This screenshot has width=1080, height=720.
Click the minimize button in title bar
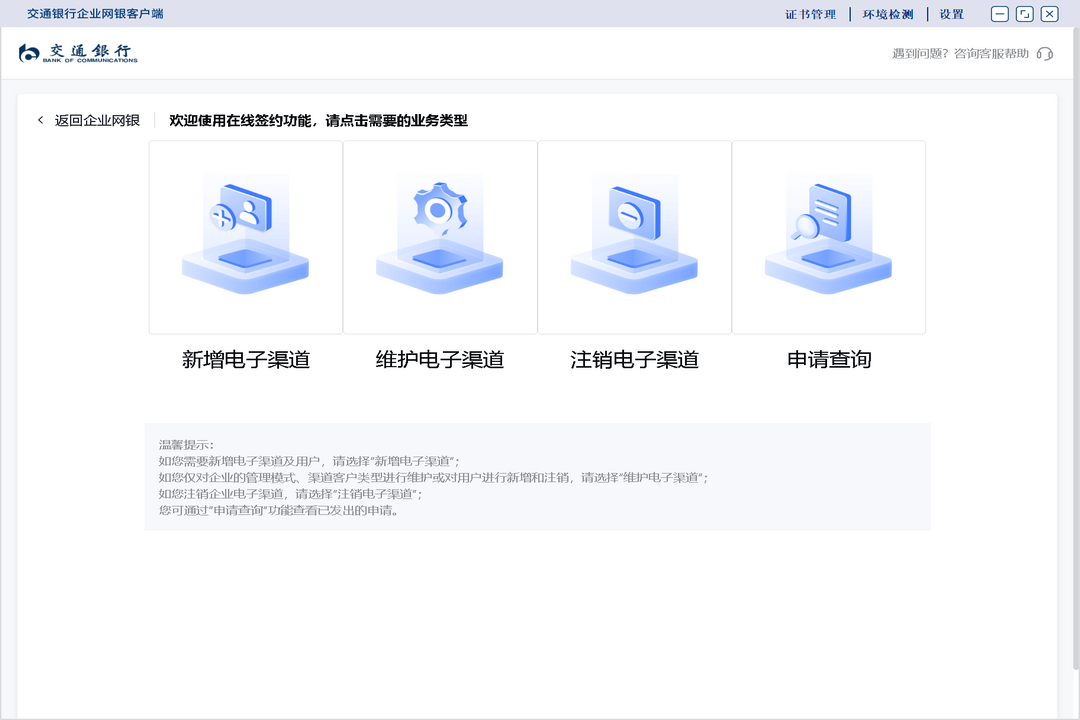click(x=999, y=14)
